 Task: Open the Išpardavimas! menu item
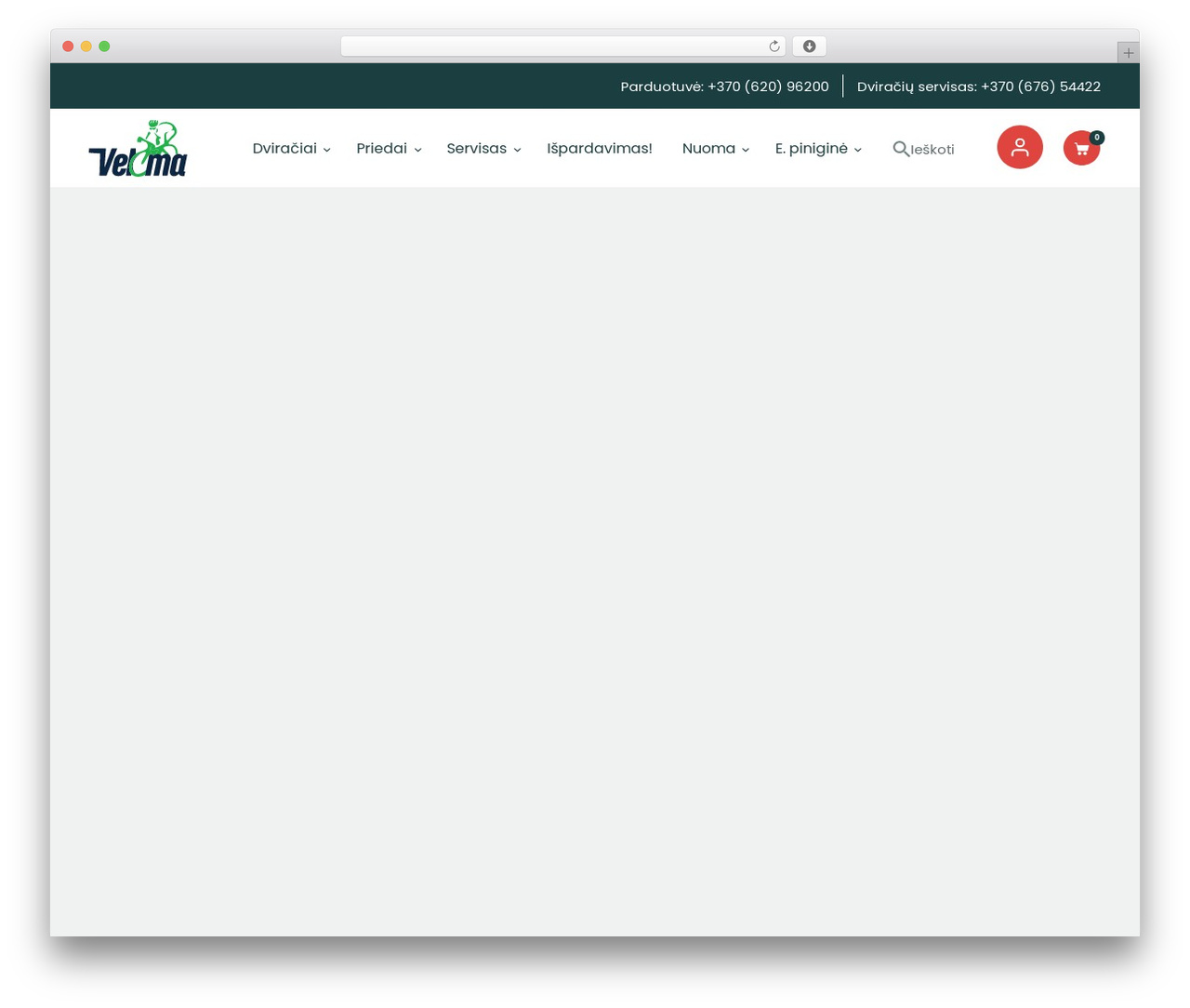600,149
